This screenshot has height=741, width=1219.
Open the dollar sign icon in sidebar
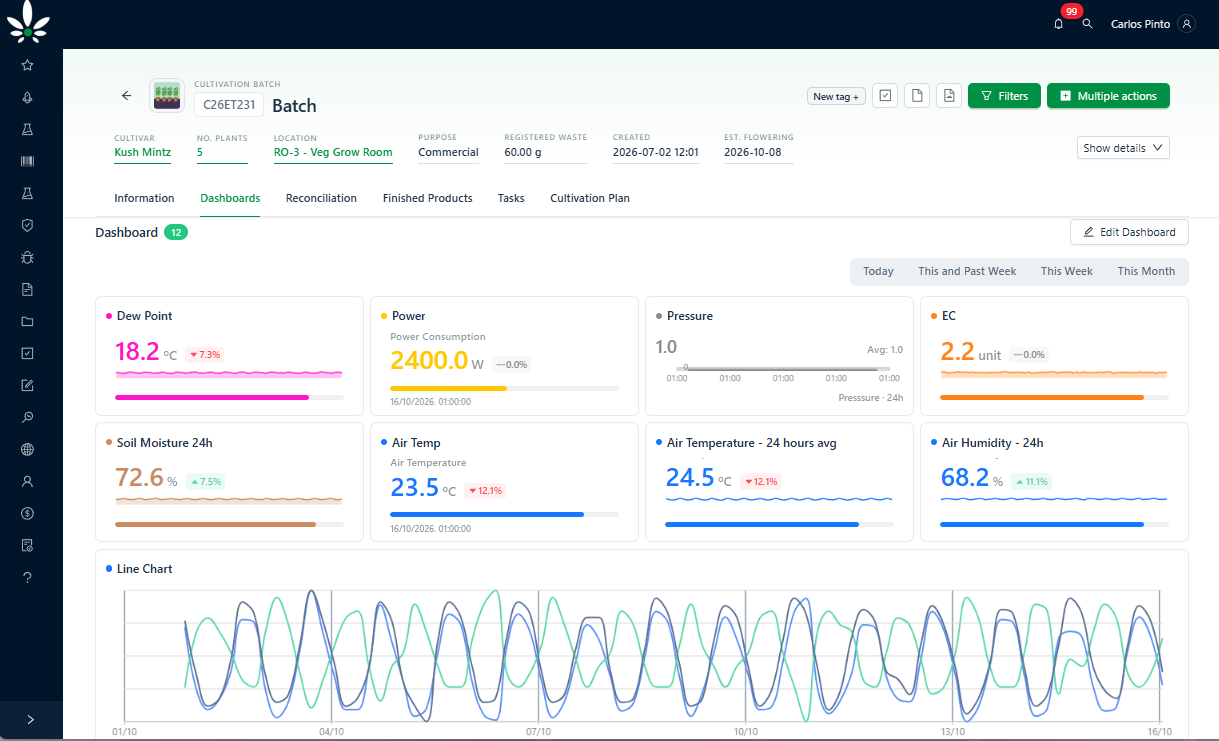click(x=27, y=513)
